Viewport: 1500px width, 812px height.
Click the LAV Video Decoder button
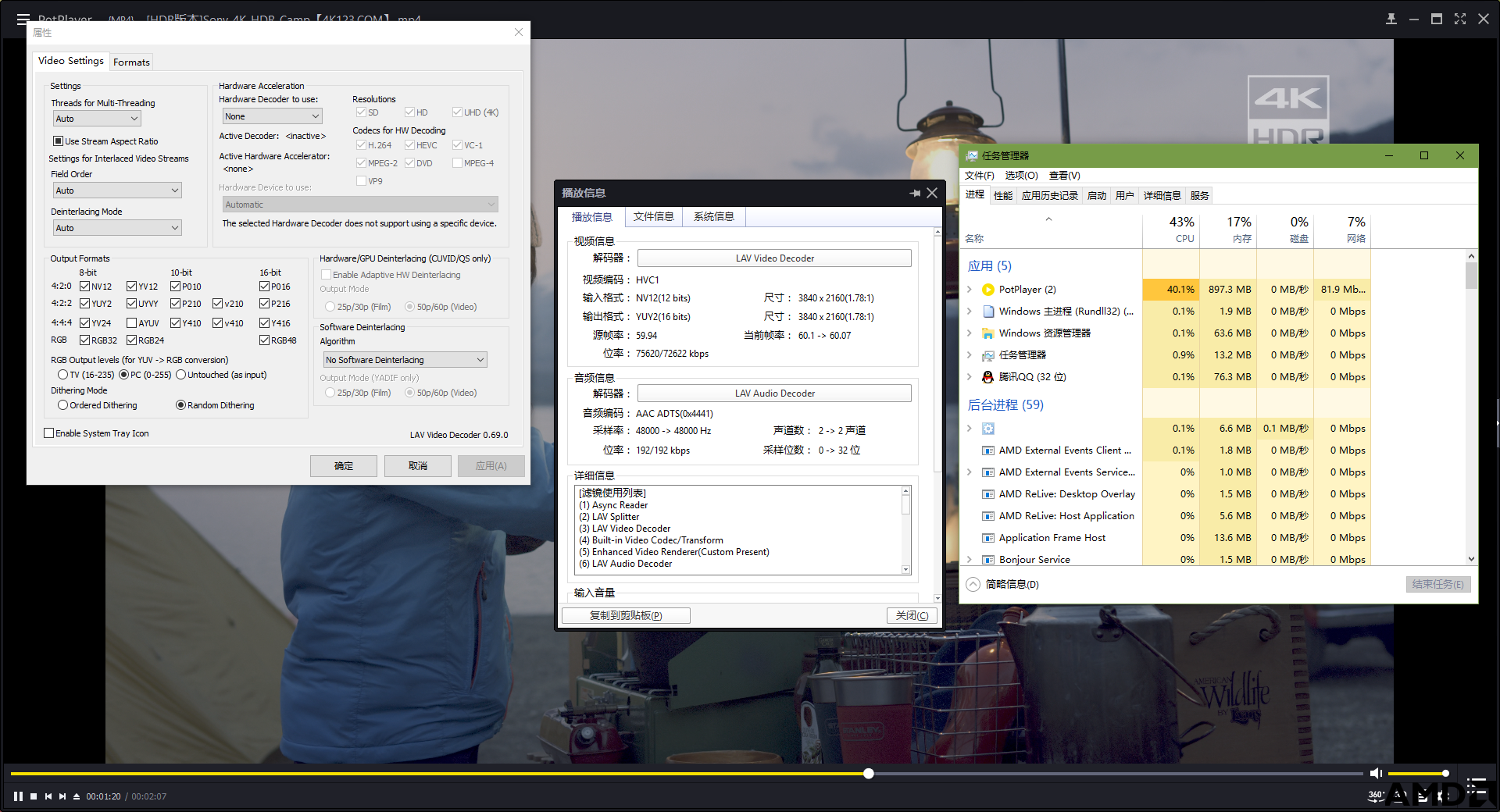[774, 258]
